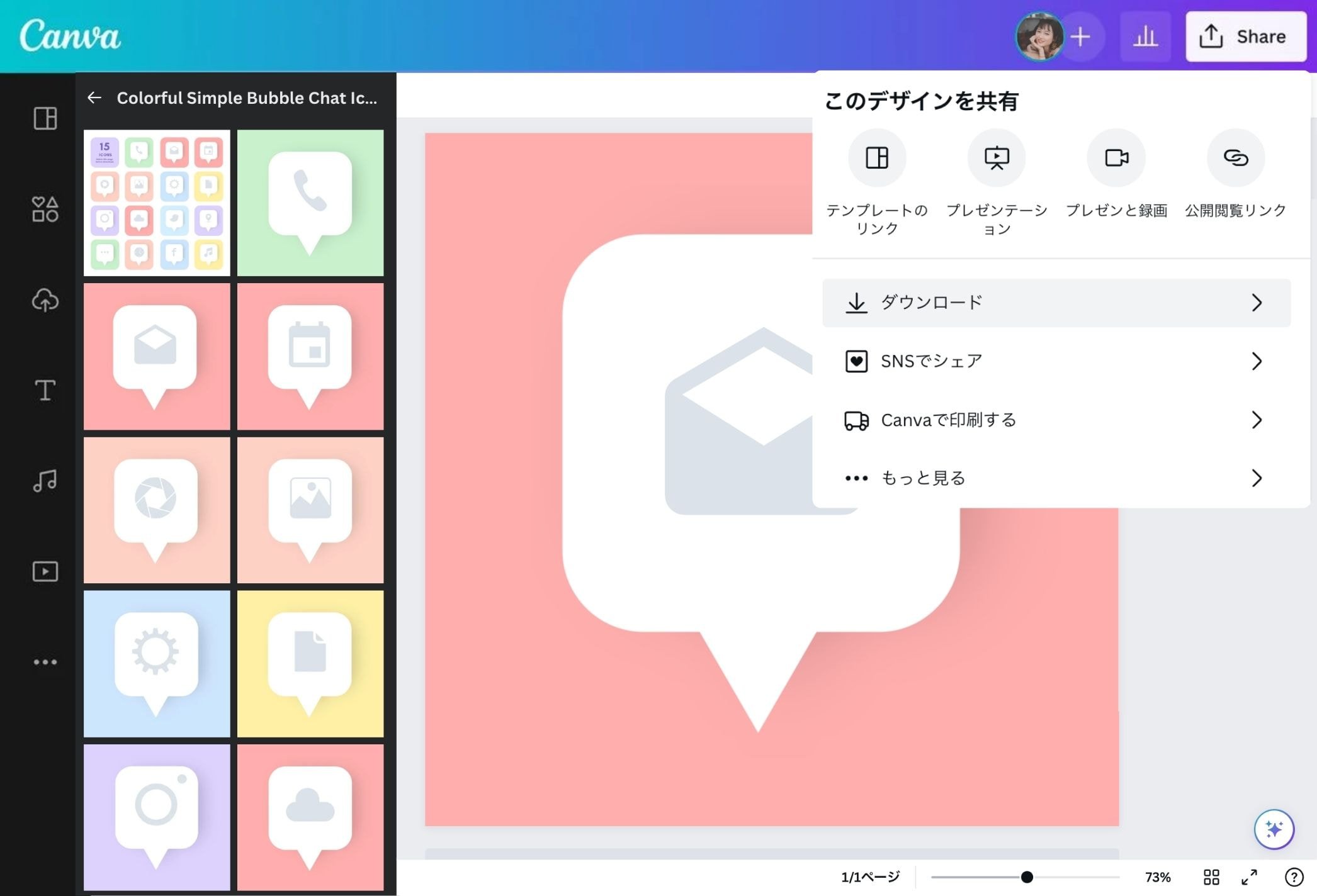This screenshot has height=896, width=1317.
Task: Open the Elements sidebar panel
Action: (45, 209)
